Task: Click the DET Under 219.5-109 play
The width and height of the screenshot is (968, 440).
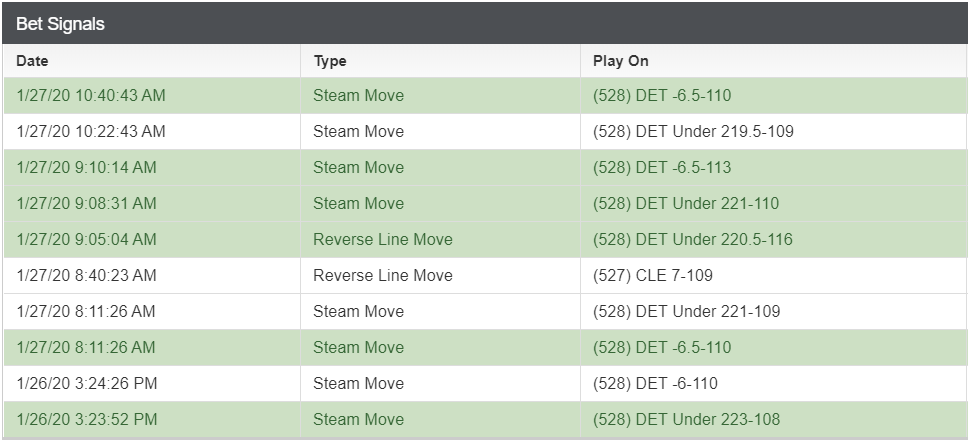Action: tap(693, 131)
